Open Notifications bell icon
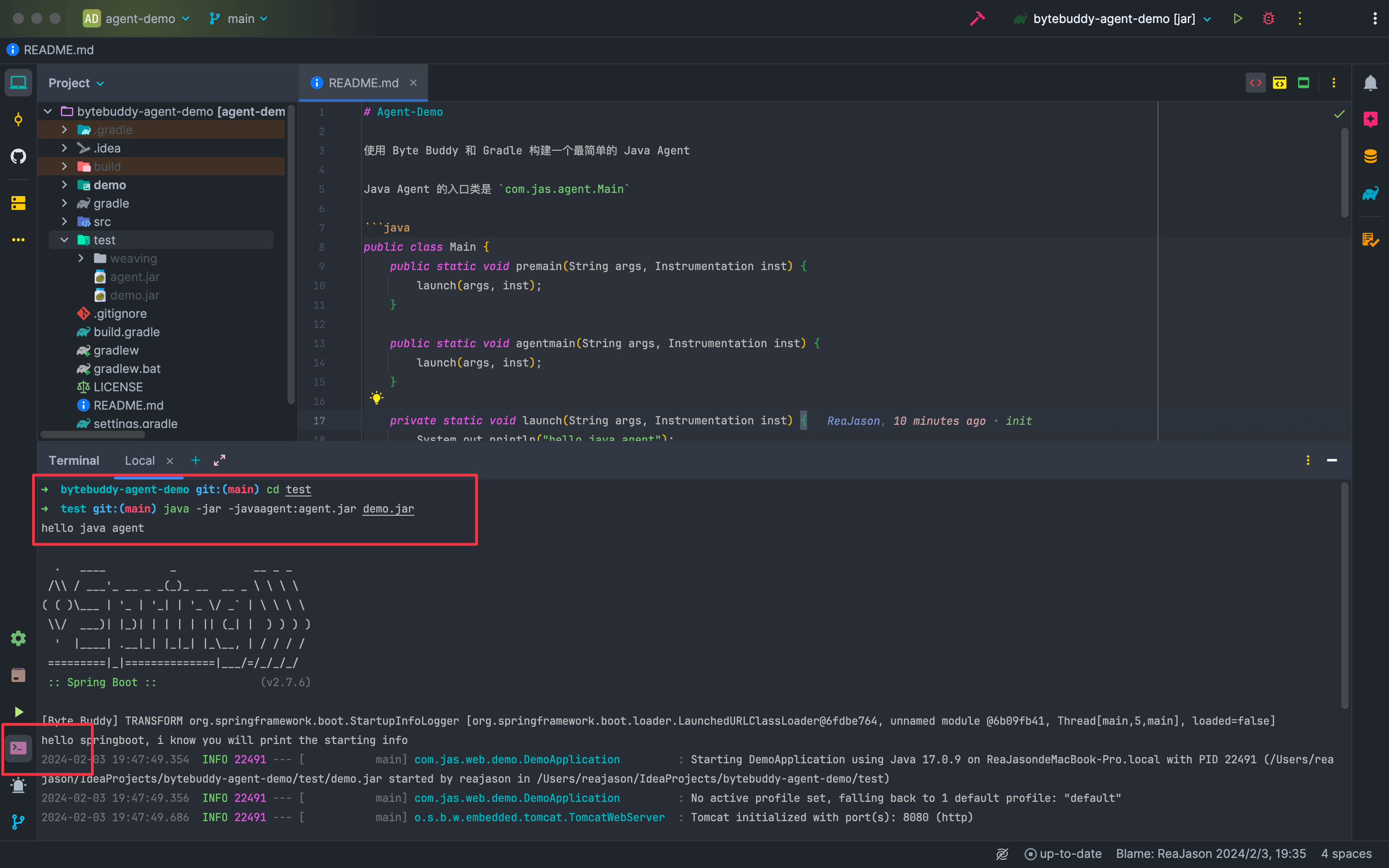This screenshot has width=1389, height=868. tap(1370, 83)
